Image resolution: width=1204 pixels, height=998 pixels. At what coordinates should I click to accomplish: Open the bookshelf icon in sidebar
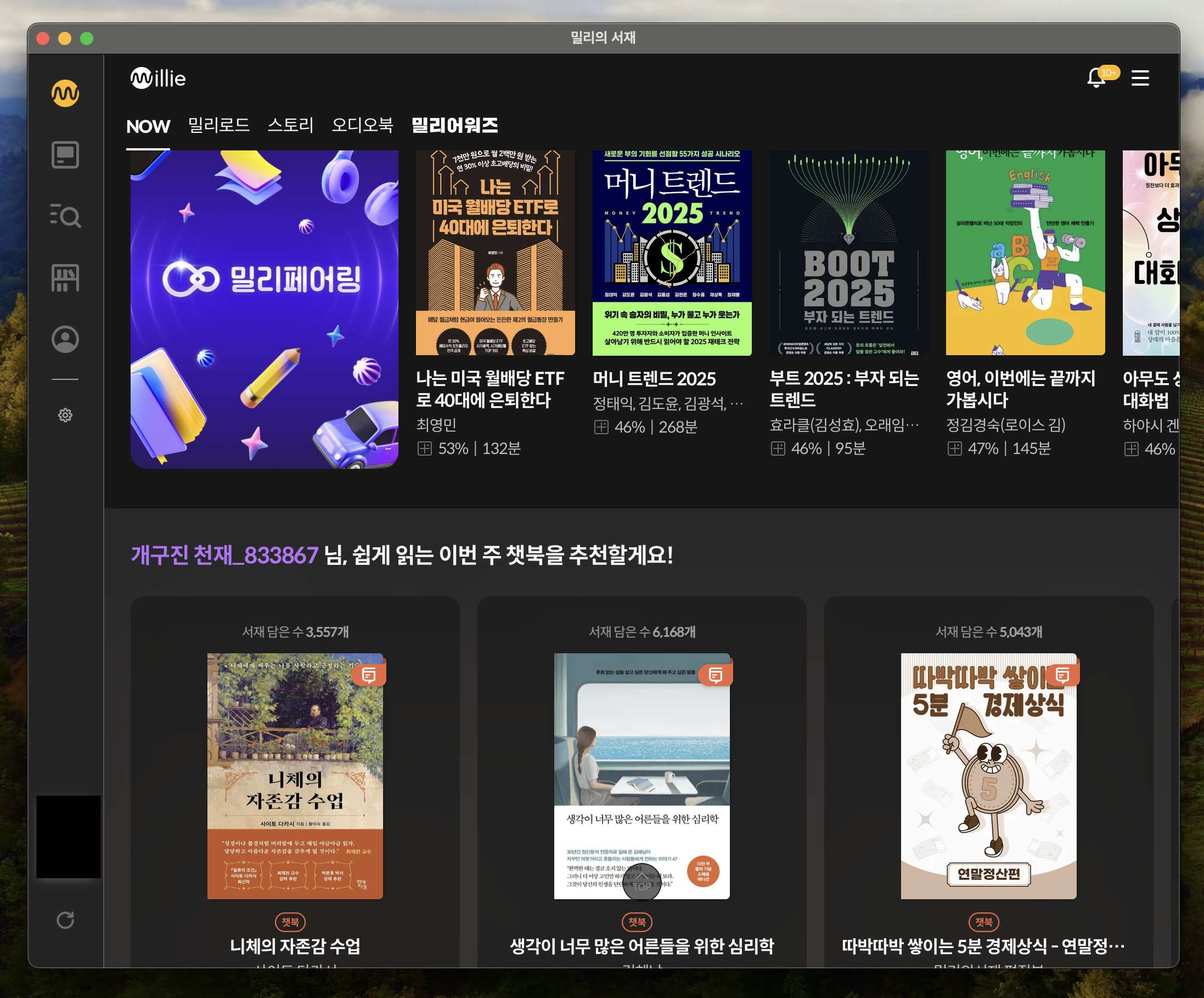[65, 278]
